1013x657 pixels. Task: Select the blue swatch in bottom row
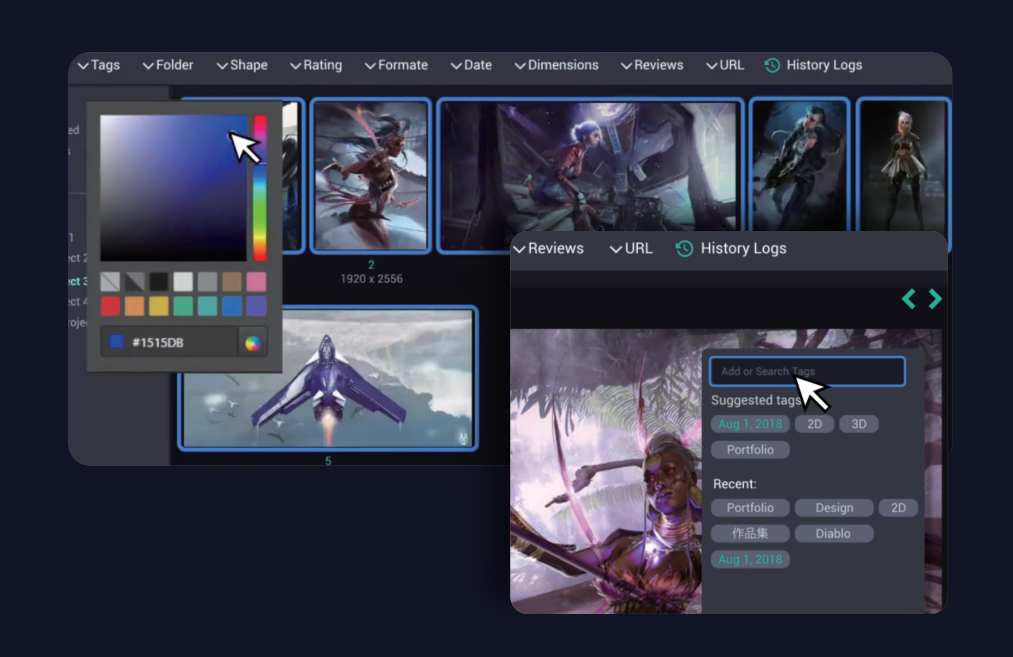[232, 306]
